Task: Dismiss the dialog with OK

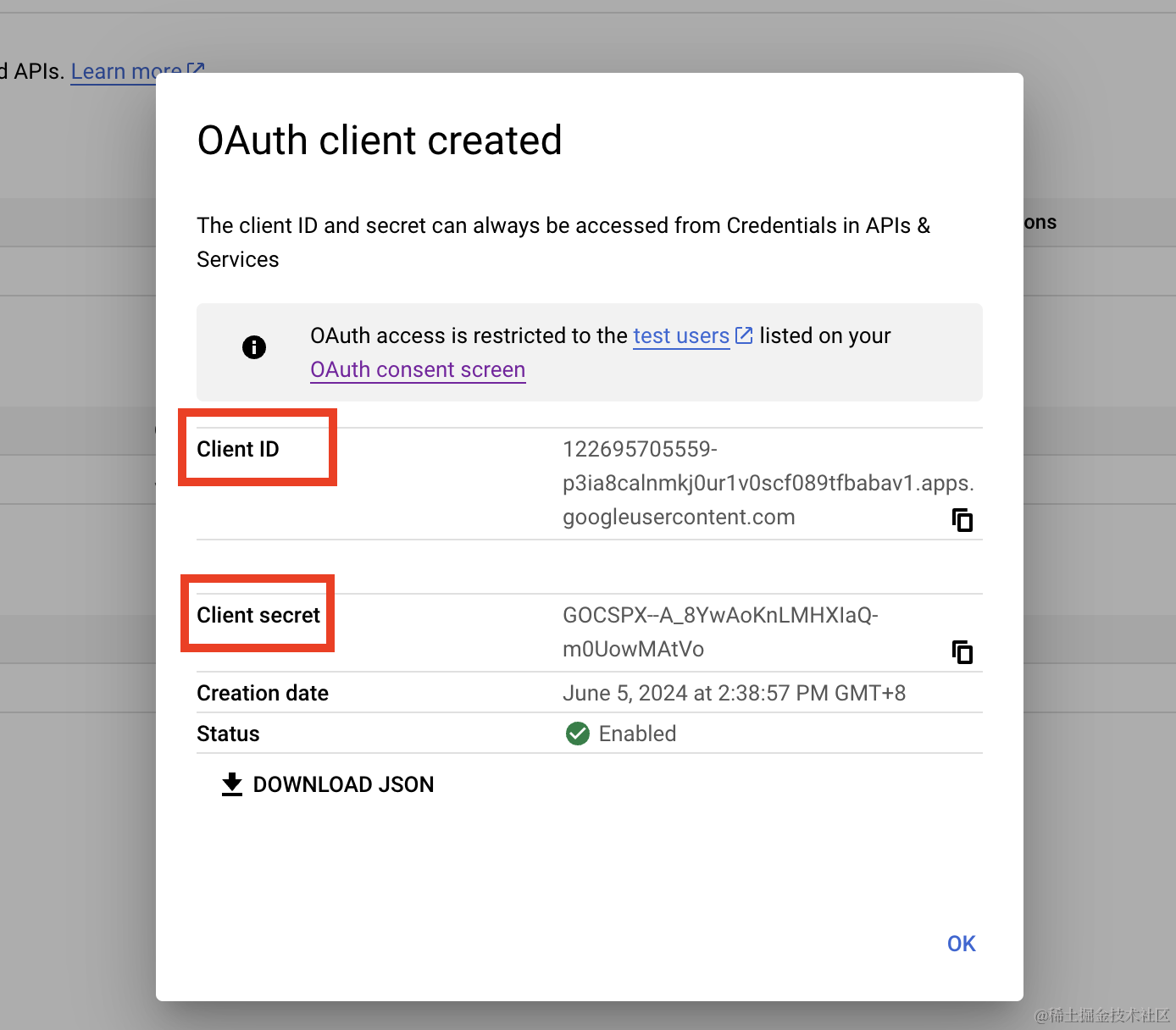Action: (x=961, y=944)
